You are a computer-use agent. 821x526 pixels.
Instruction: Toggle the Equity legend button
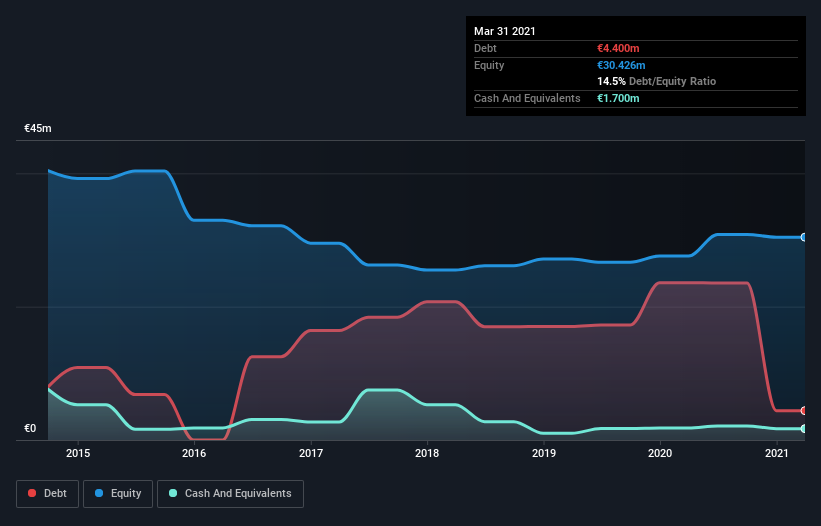(x=118, y=494)
